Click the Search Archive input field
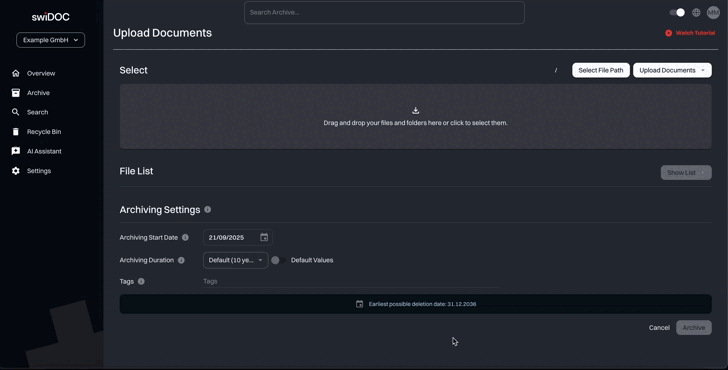This screenshot has height=370, width=728. point(384,13)
